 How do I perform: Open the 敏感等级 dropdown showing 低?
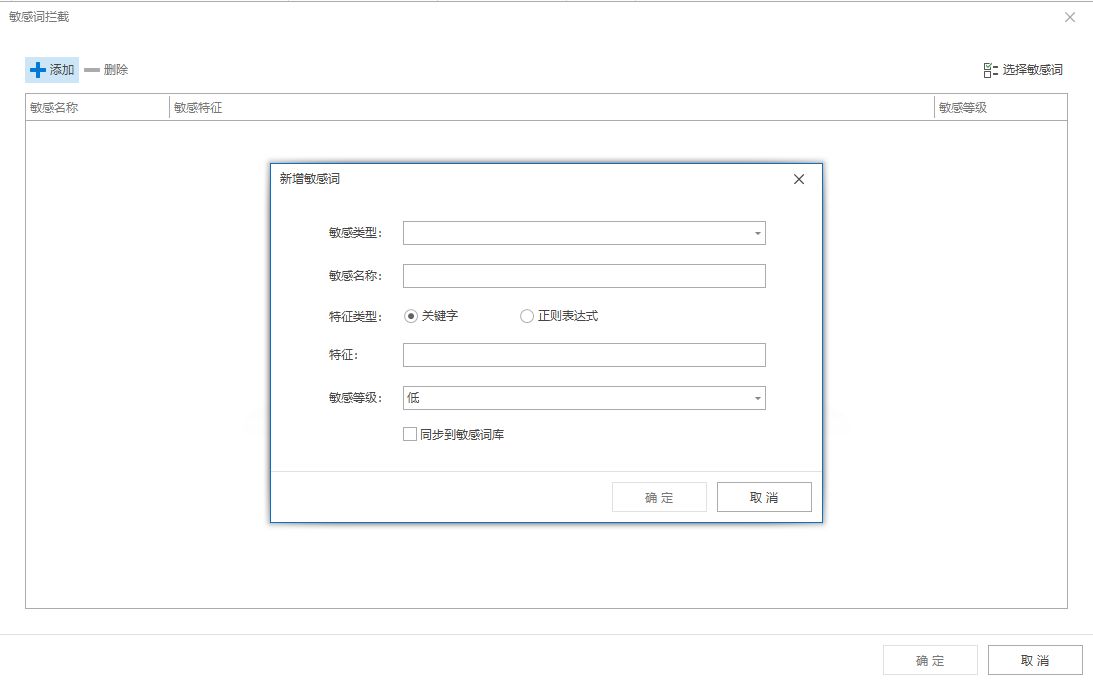point(584,398)
